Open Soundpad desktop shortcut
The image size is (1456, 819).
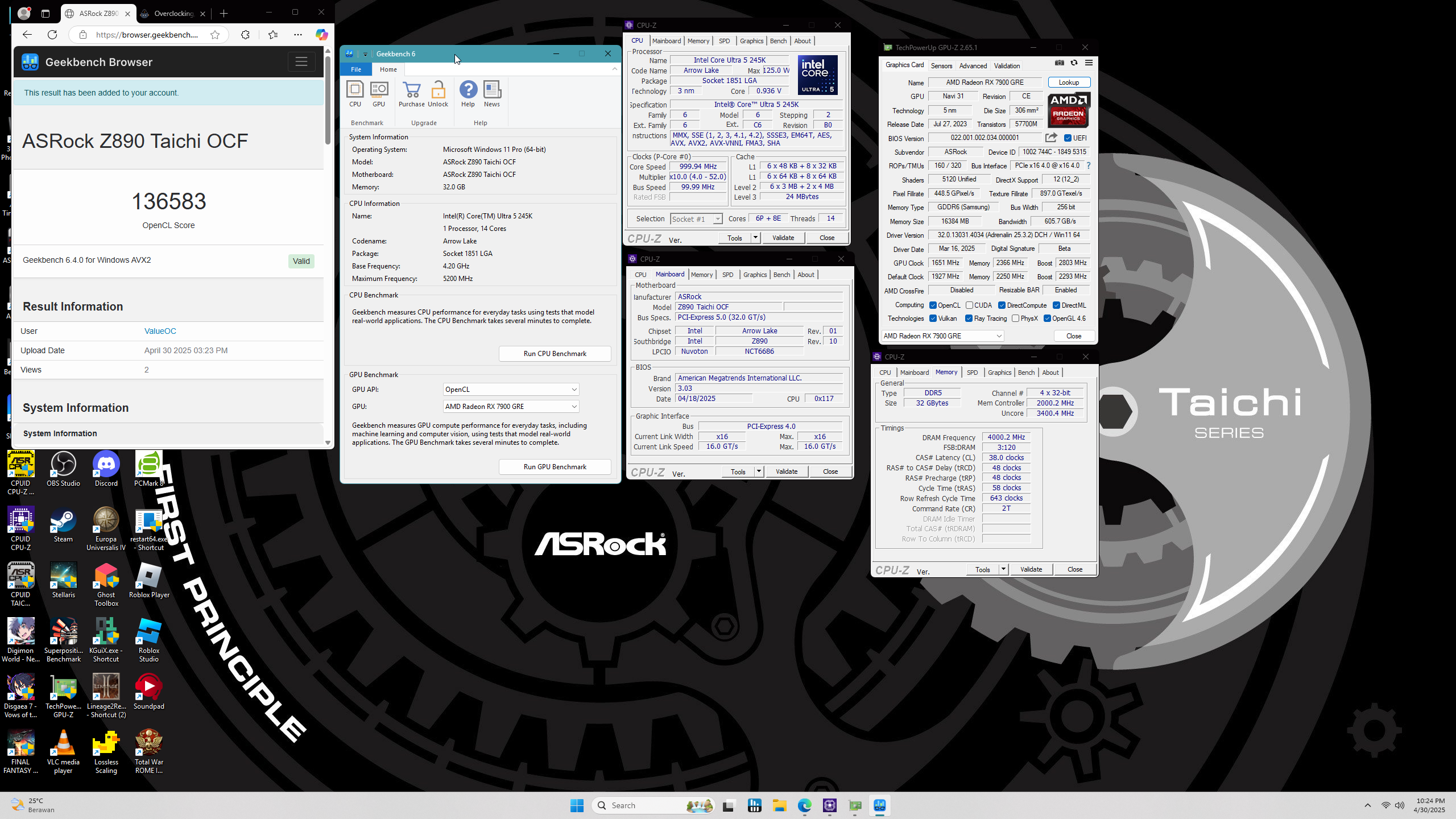tap(148, 692)
